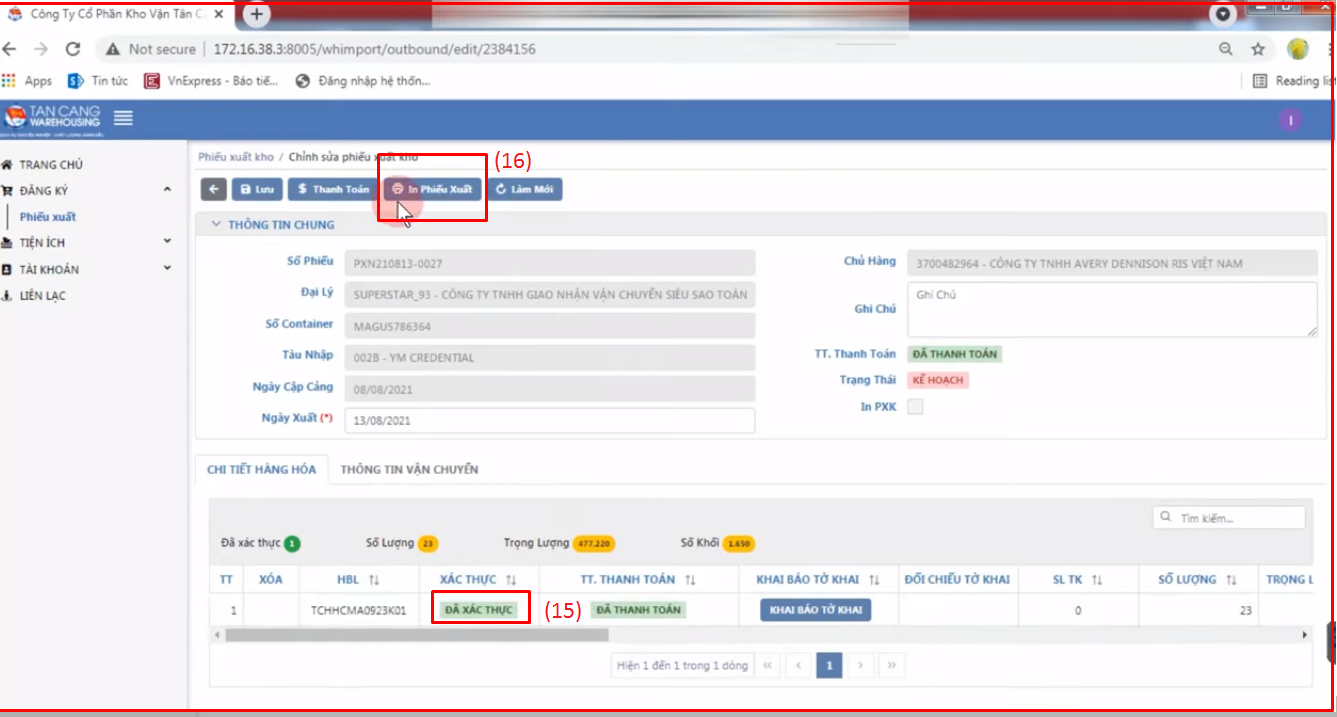The height and width of the screenshot is (717, 1337).
Task: Toggle the hamburger sidebar menu icon
Action: click(123, 118)
